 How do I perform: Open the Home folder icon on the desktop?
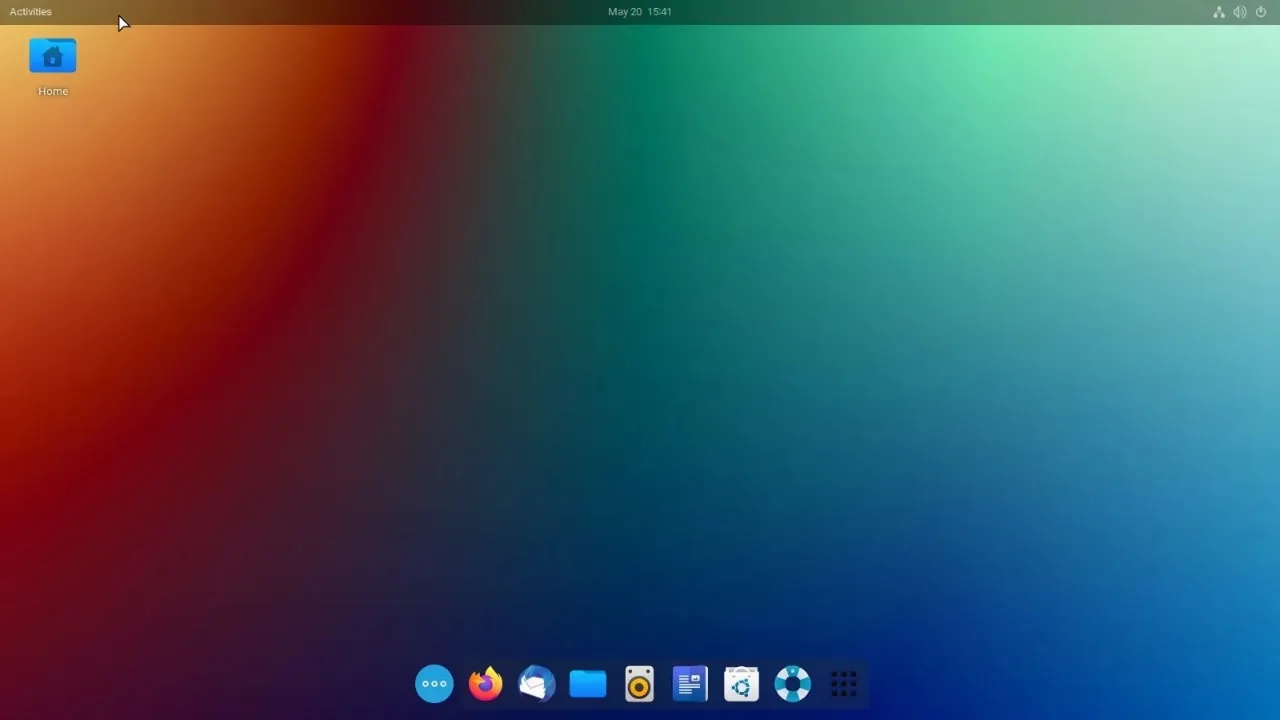(52, 55)
